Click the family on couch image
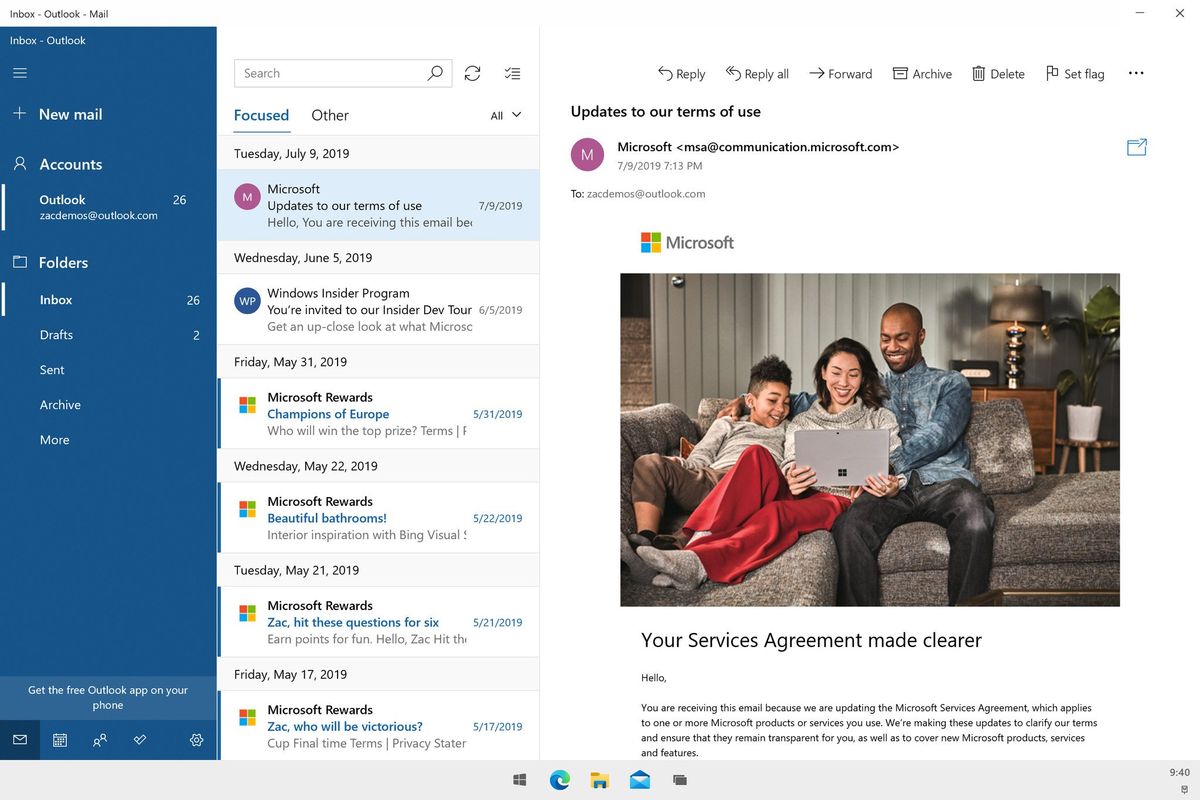Screen dimensions: 1200x800 click(x=870, y=440)
